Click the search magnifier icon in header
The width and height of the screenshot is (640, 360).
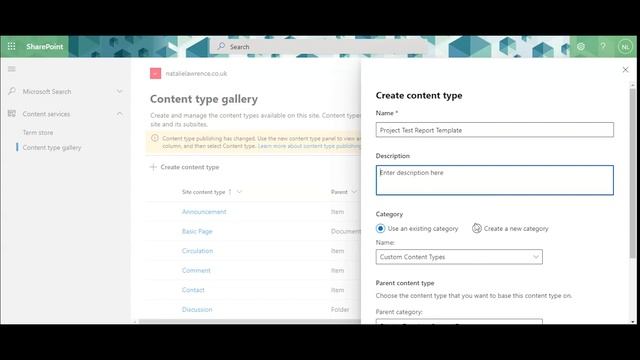click(221, 46)
